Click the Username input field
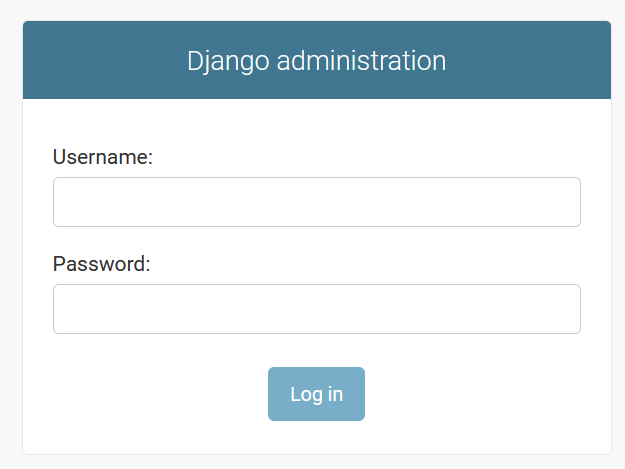625x469 pixels. (x=316, y=202)
